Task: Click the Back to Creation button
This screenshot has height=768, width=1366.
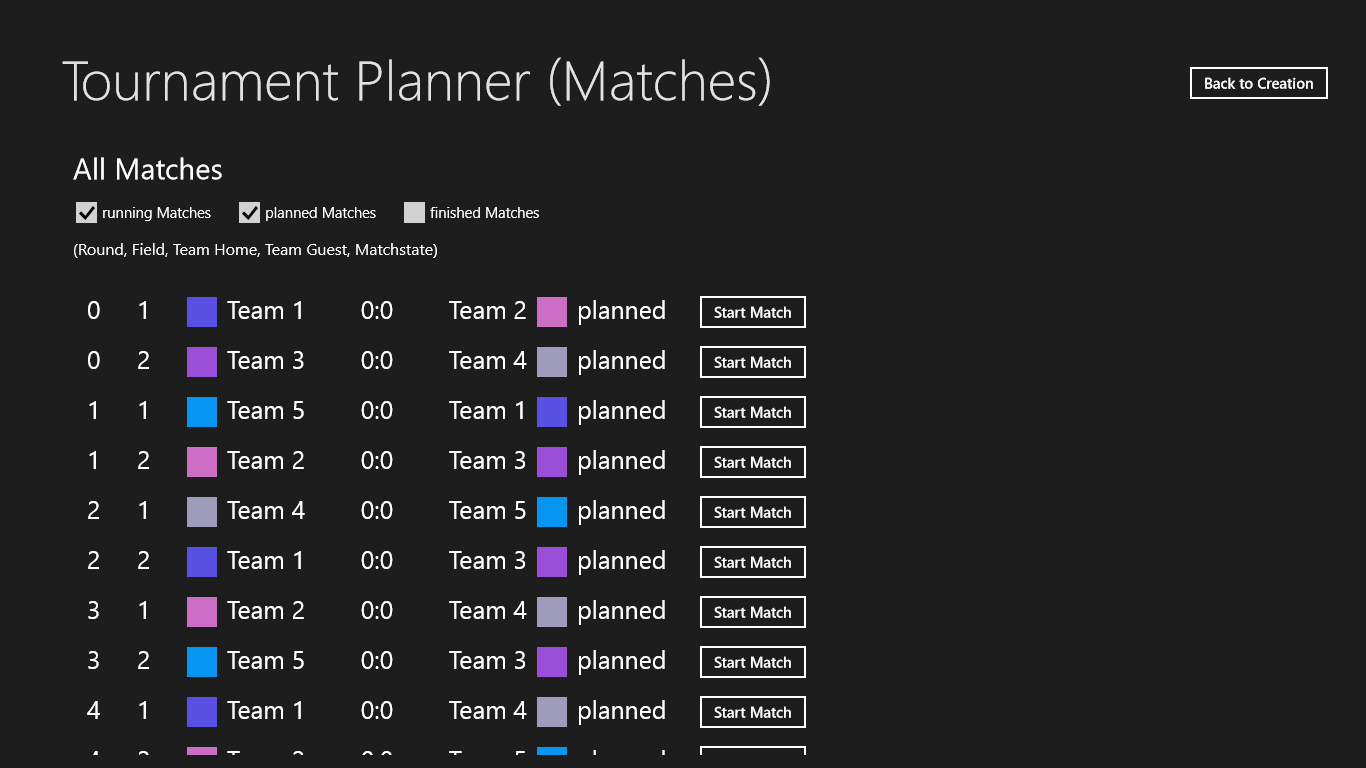Action: tap(1258, 84)
